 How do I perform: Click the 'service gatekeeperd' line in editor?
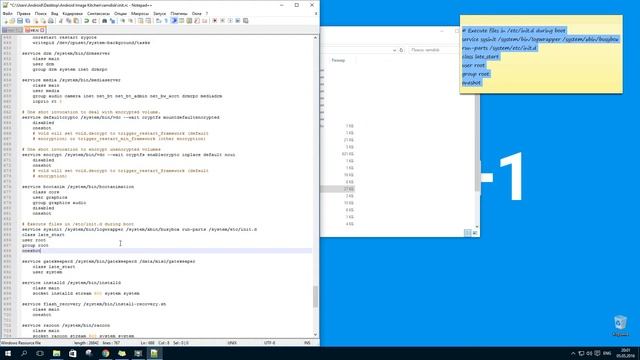tap(109, 261)
